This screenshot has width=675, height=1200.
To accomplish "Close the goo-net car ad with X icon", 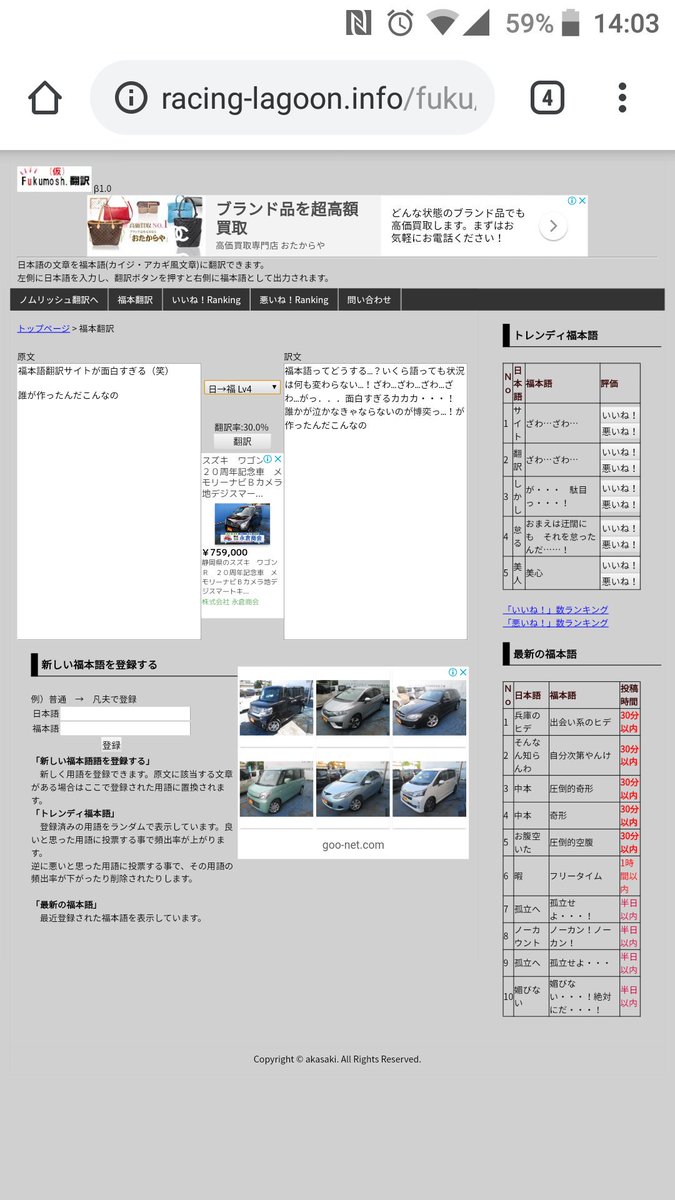I will [463, 672].
